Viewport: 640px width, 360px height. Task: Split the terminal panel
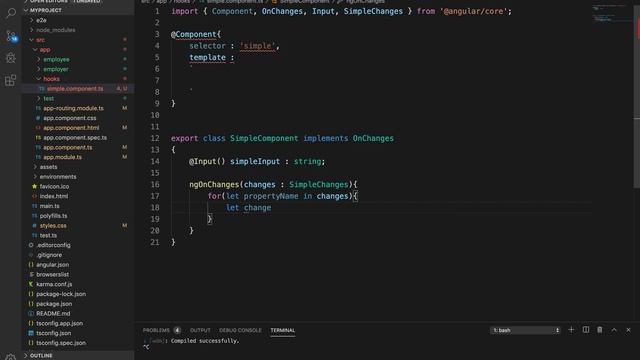(586, 330)
